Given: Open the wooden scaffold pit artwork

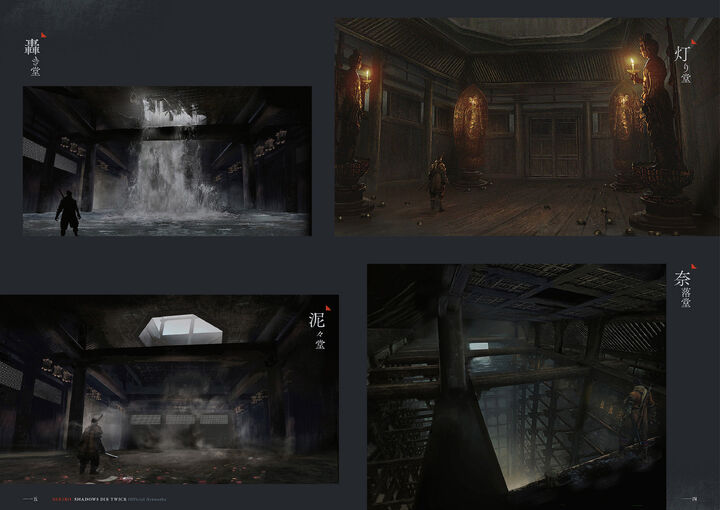Looking at the screenshot, I should tap(517, 387).
